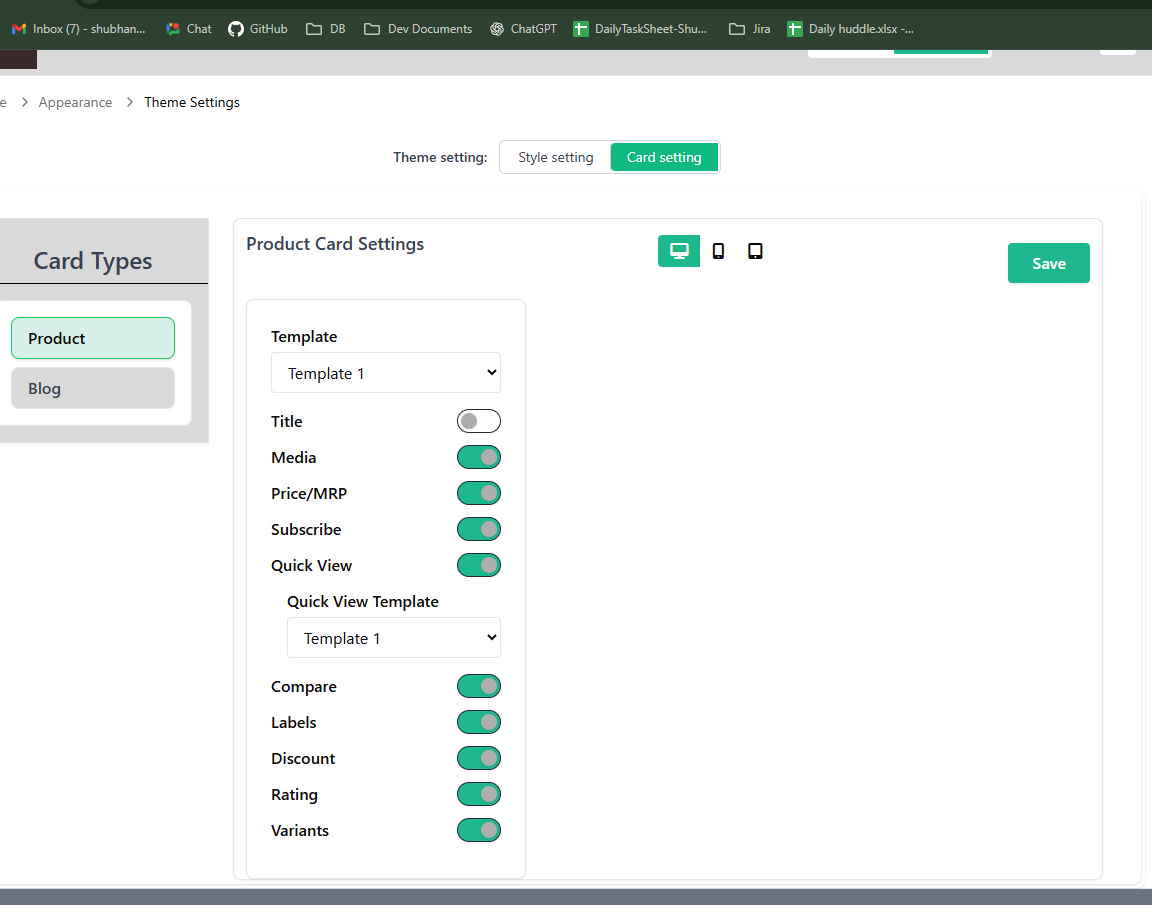
Task: Open the Gmail Inbox bookmark
Action: coord(79,29)
